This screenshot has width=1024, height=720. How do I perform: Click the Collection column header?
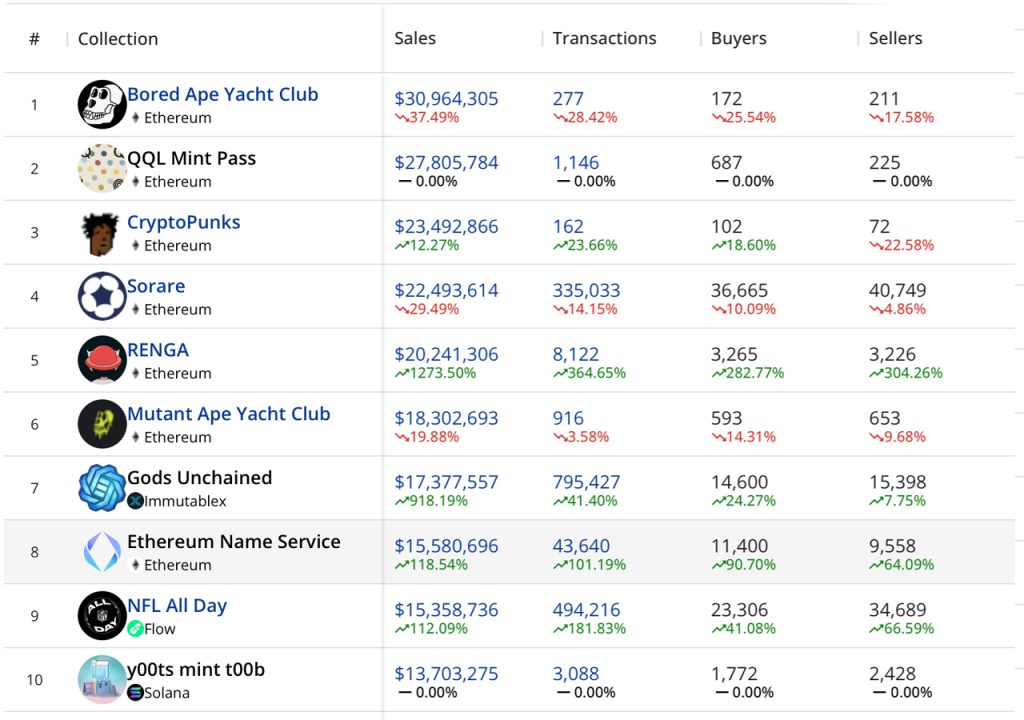pyautogui.click(x=117, y=38)
